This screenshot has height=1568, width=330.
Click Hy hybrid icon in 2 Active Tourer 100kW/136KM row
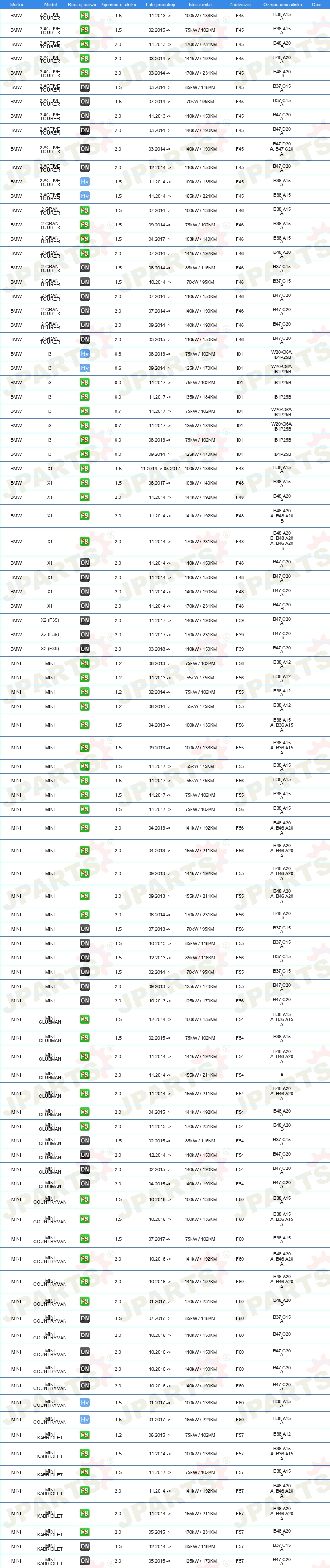(85, 181)
